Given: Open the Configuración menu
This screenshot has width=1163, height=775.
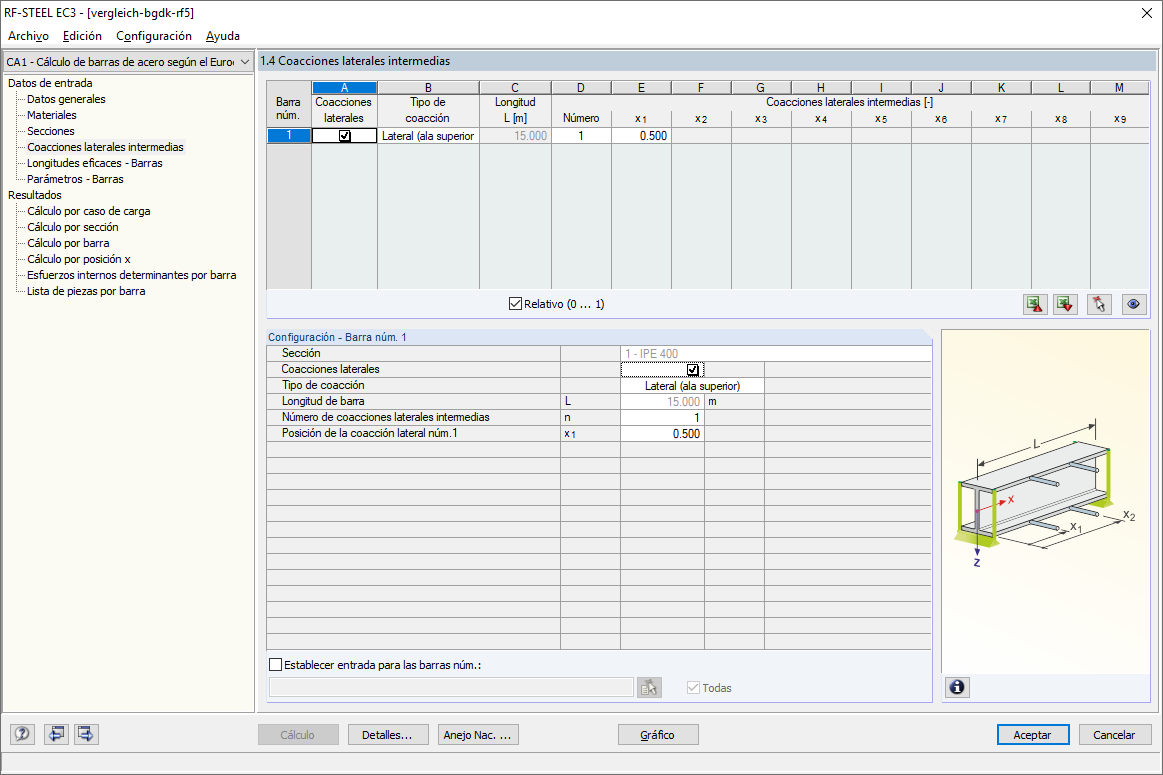Looking at the screenshot, I should pos(154,36).
